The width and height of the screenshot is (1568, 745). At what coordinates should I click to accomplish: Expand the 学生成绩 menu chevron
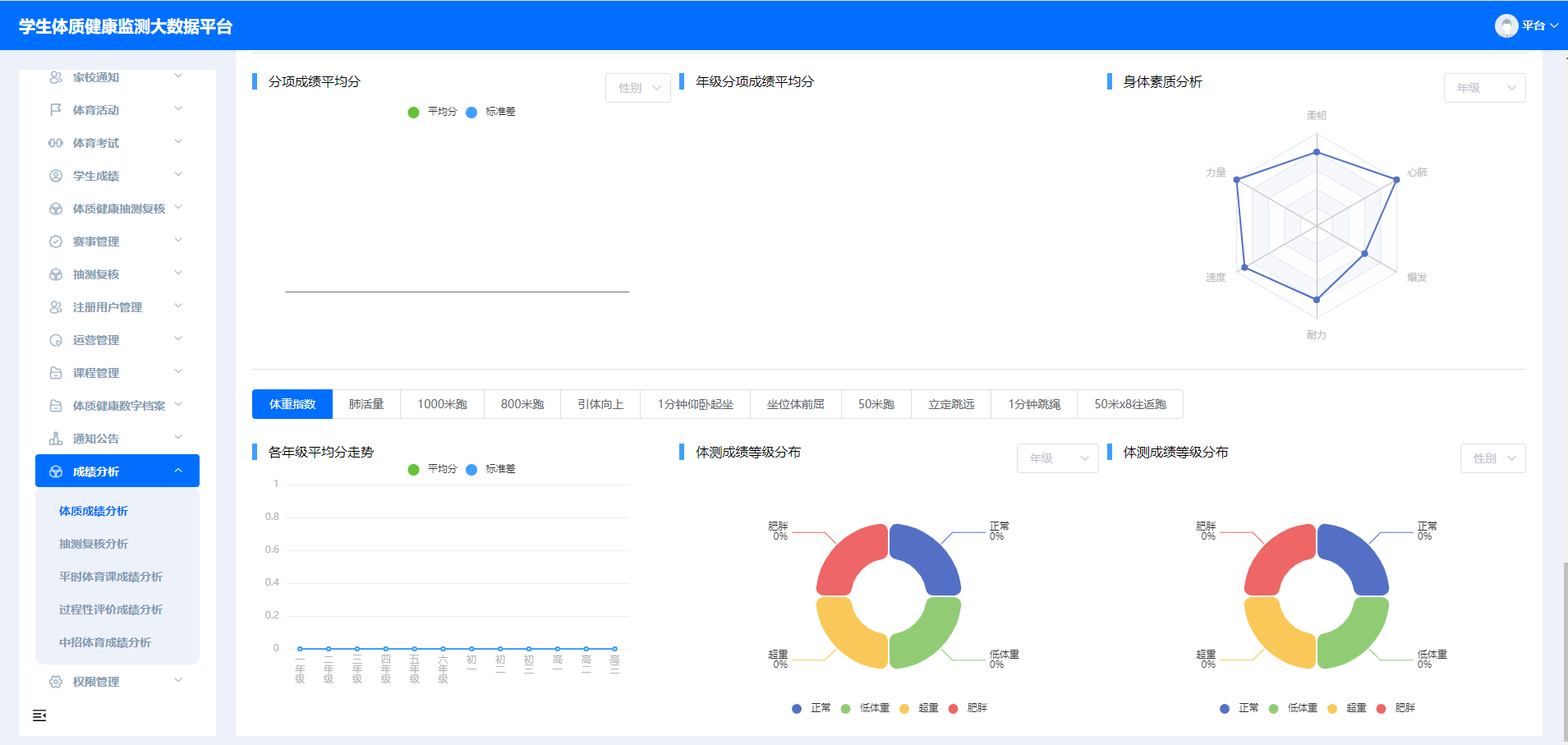(178, 175)
